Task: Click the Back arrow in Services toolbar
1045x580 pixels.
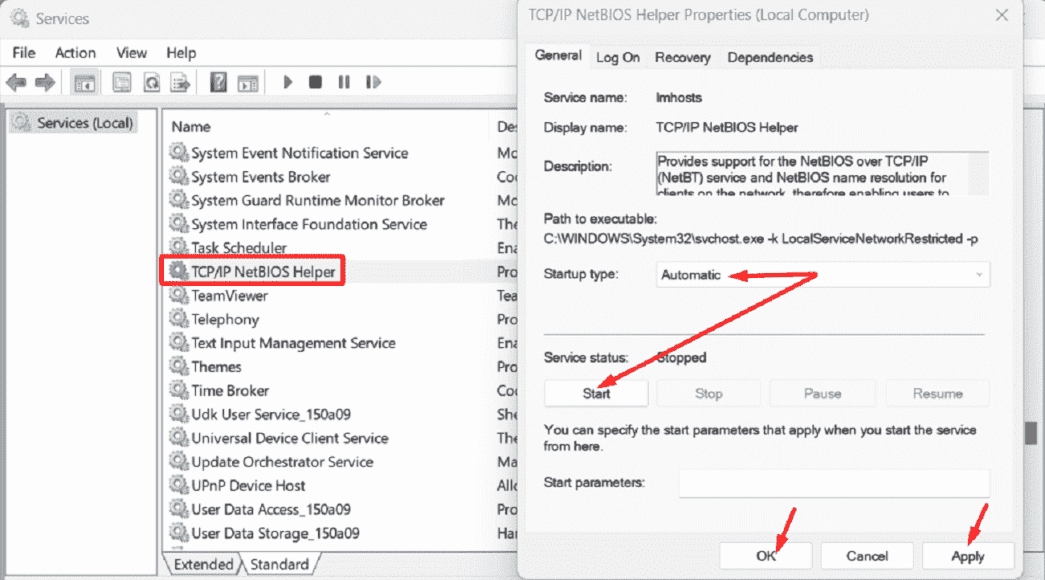Action: click(16, 83)
